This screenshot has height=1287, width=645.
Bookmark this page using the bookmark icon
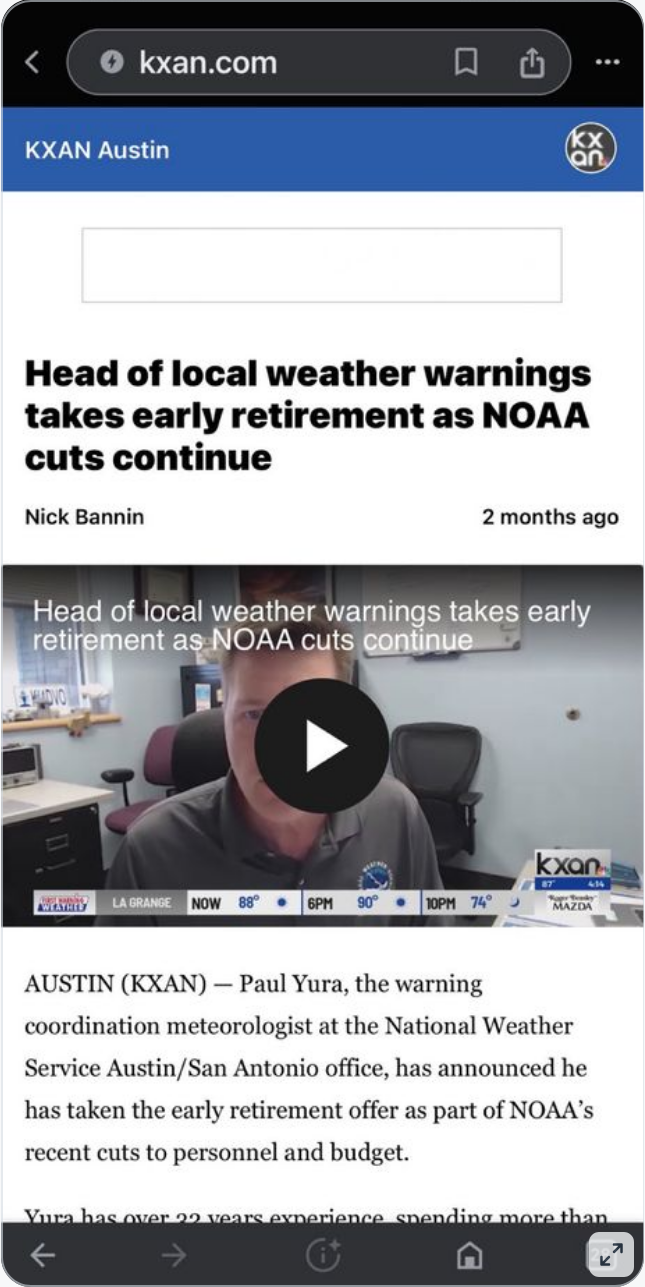[466, 62]
